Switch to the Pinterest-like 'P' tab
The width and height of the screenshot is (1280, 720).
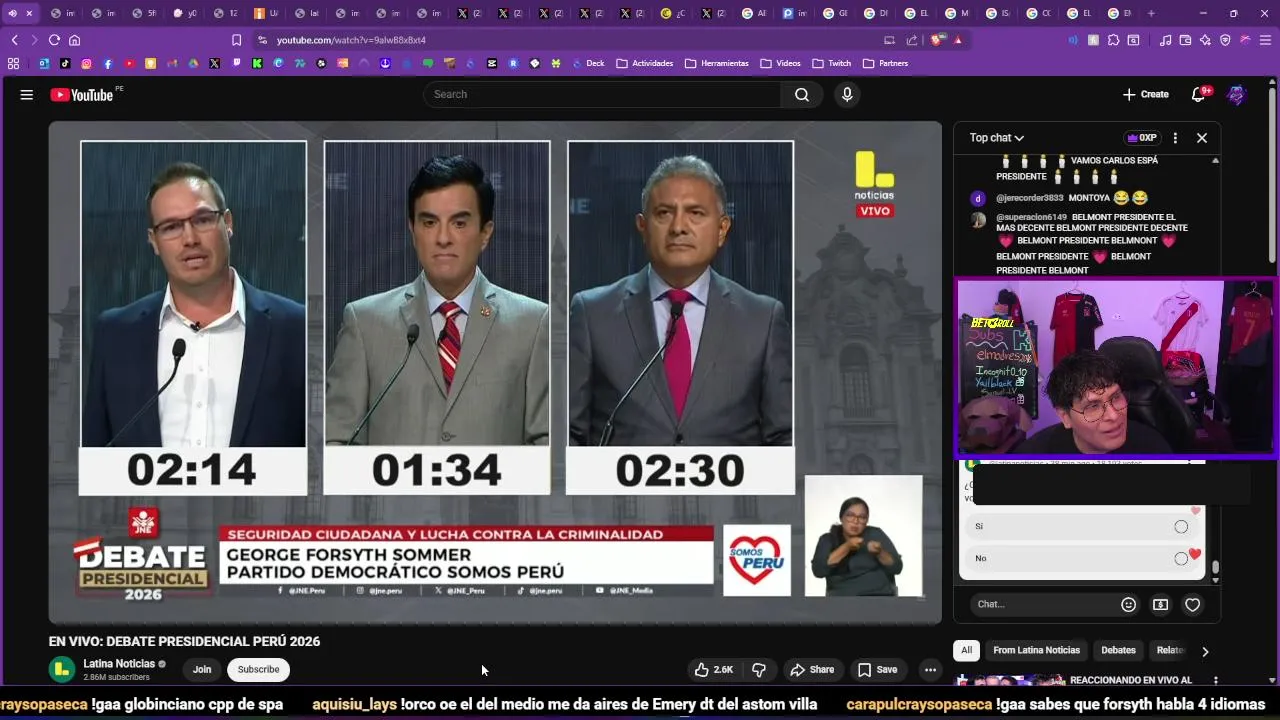pos(797,13)
